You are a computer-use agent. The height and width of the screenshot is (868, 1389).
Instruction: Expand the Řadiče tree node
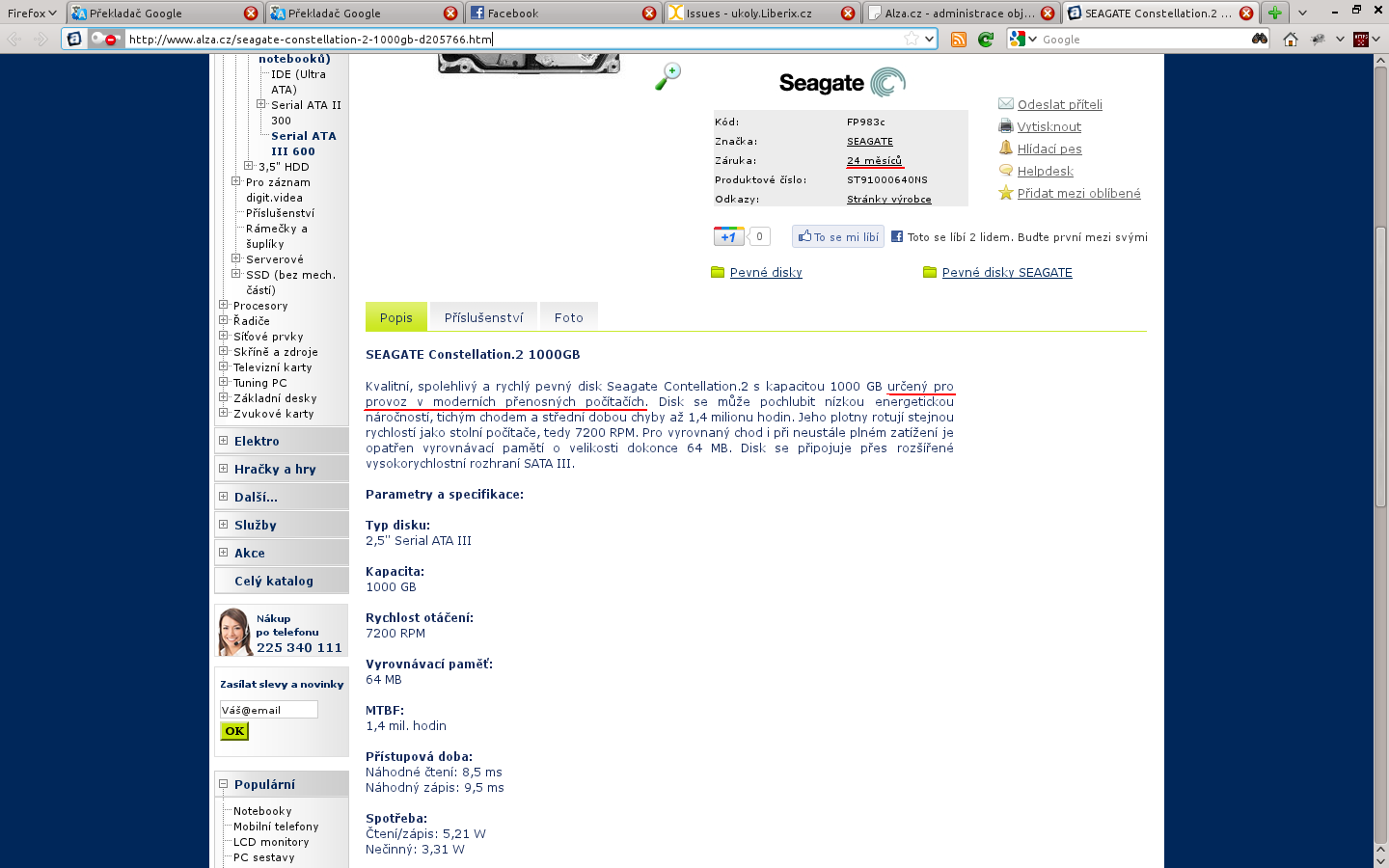(223, 320)
